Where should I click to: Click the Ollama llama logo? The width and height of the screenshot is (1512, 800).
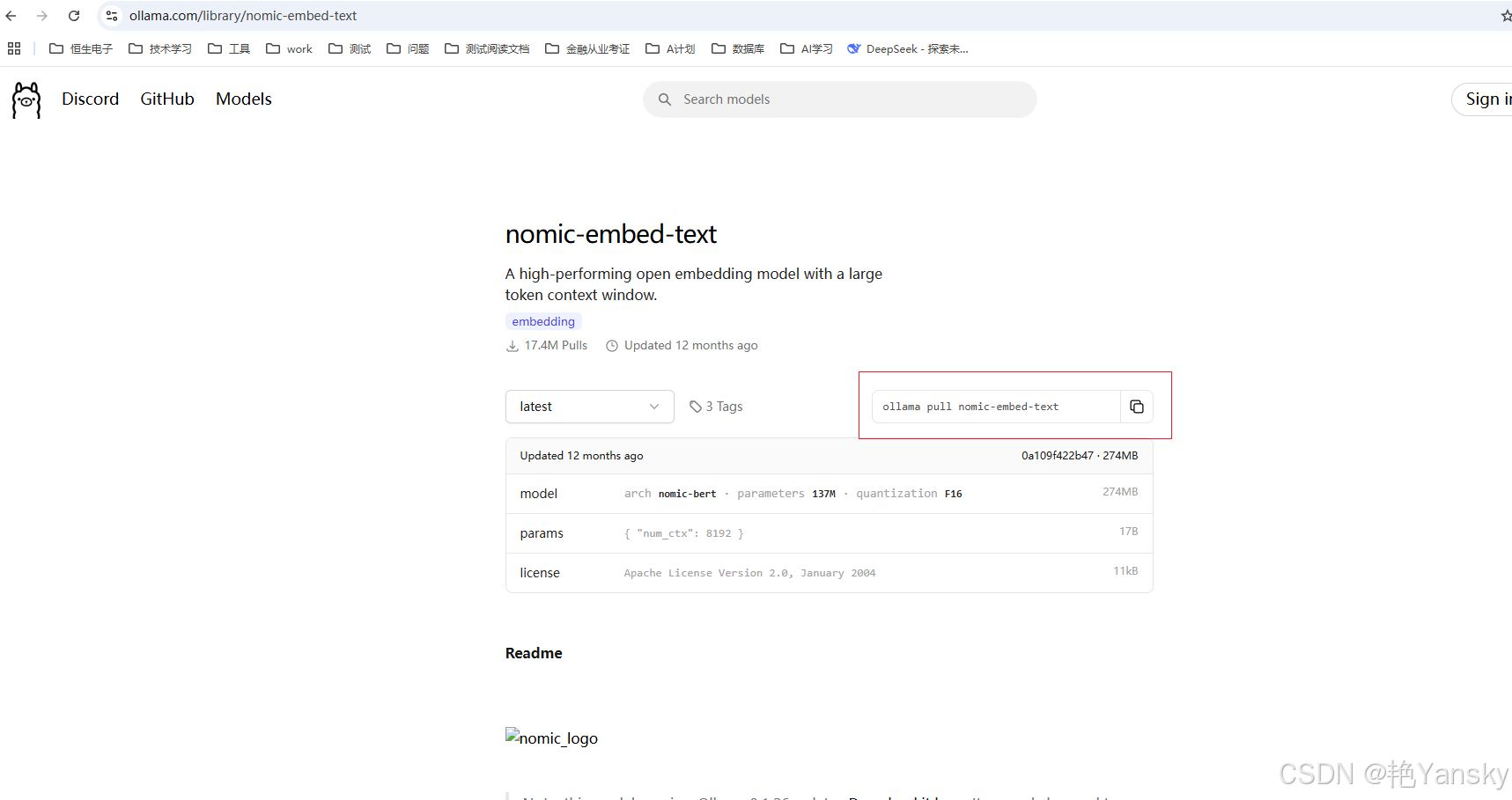click(x=26, y=100)
